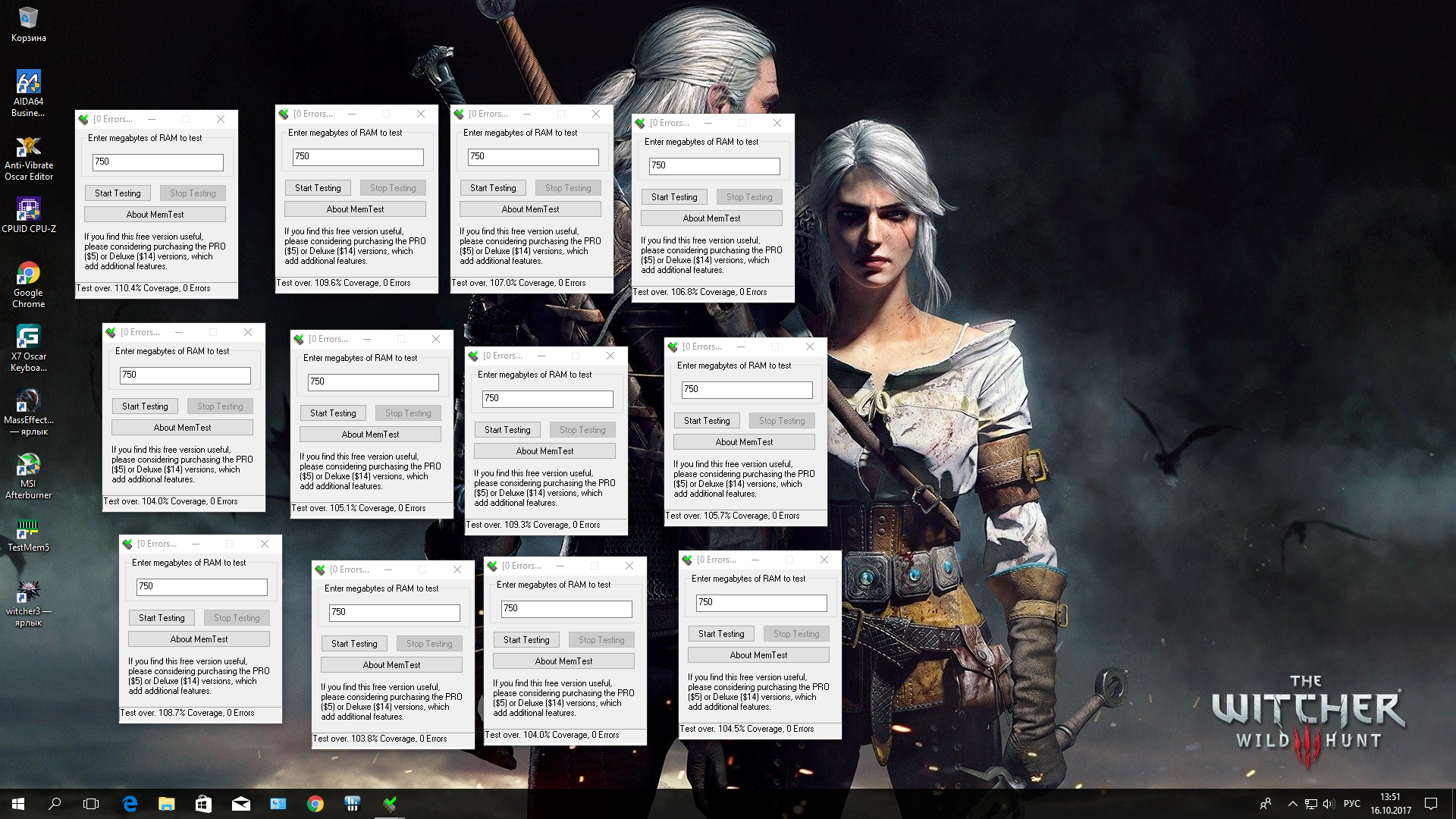This screenshot has height=819, width=1456.
Task: Open the volume control in system tray
Action: 1328,804
